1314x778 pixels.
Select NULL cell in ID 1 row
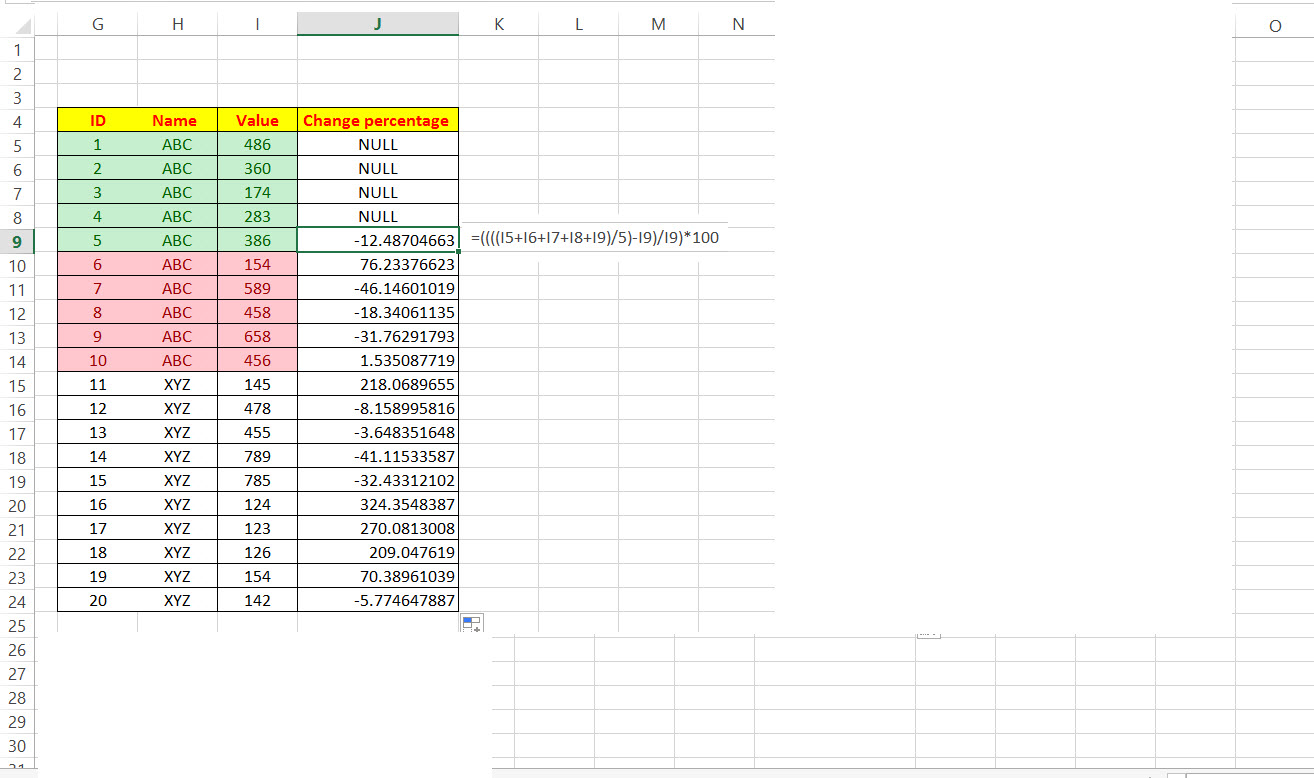(378, 144)
